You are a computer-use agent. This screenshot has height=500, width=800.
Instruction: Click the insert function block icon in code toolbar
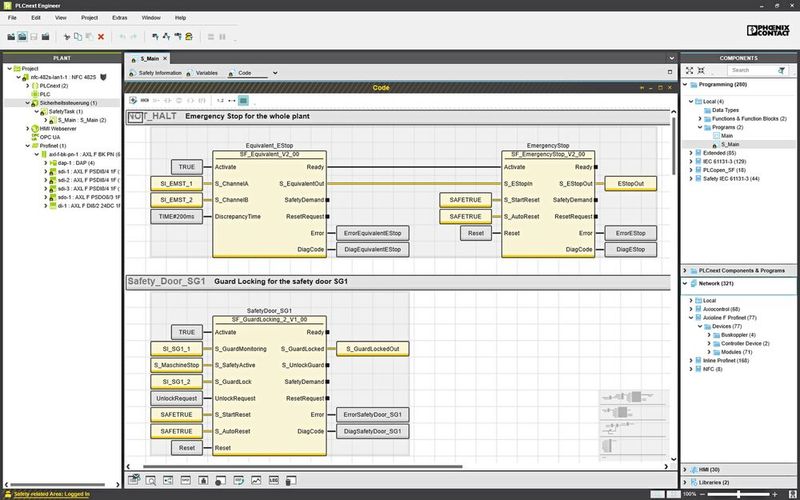(134, 101)
